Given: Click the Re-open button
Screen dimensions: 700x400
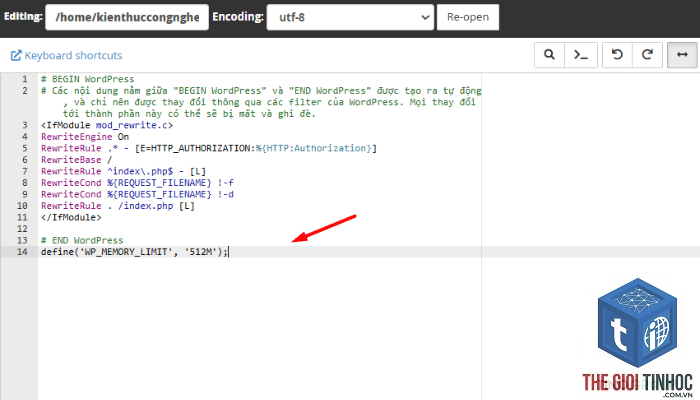Looking at the screenshot, I should click(468, 17).
